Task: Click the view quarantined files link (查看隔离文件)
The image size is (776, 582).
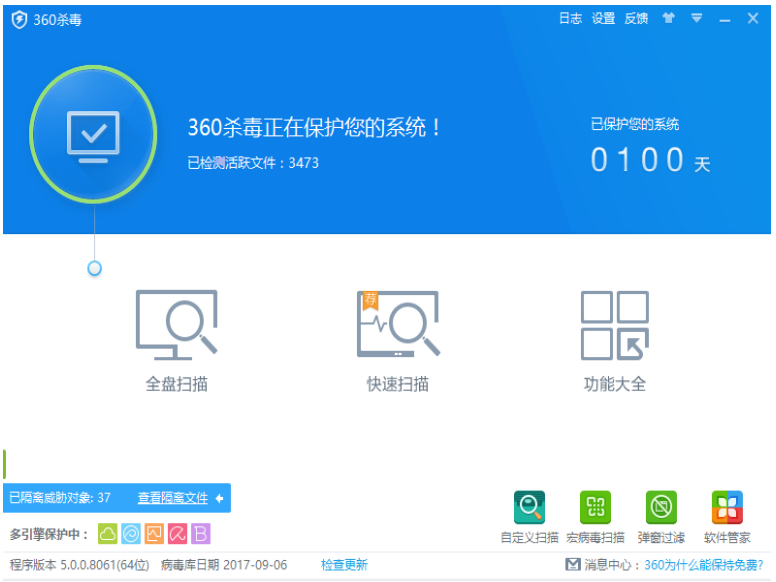Action: click(172, 498)
